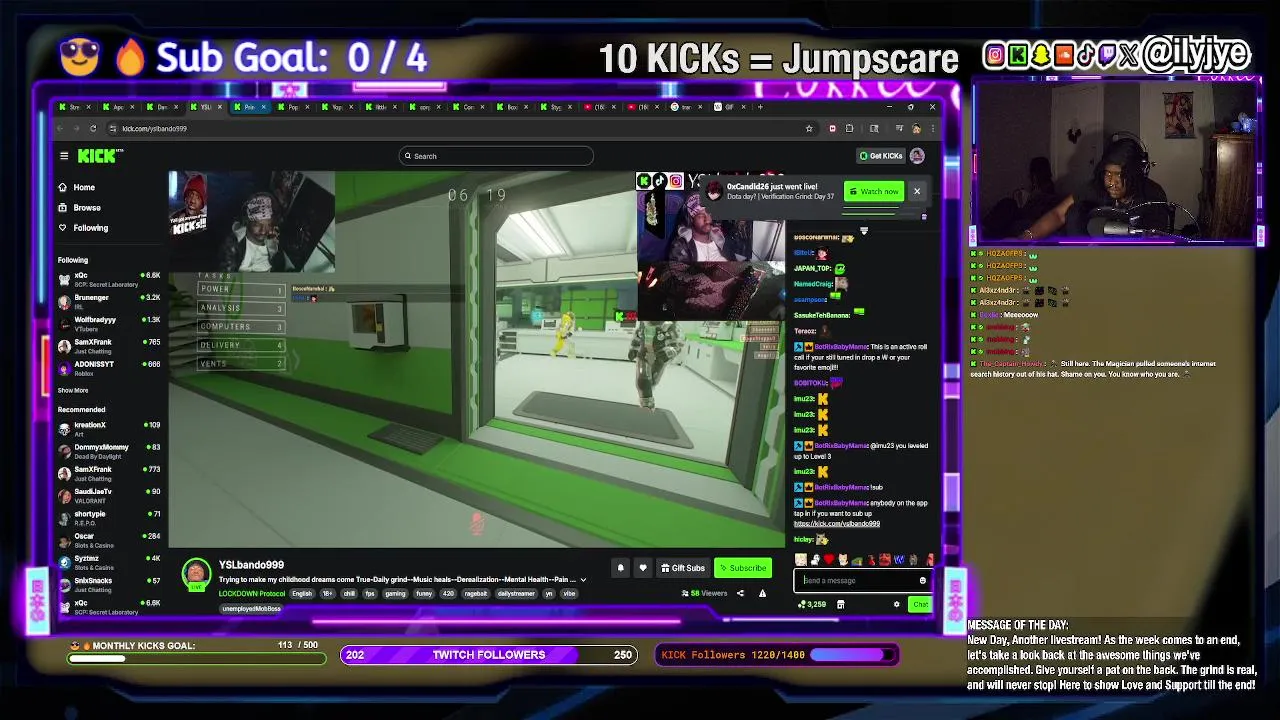
Task: Reload the browser page
Action: [x=93, y=128]
